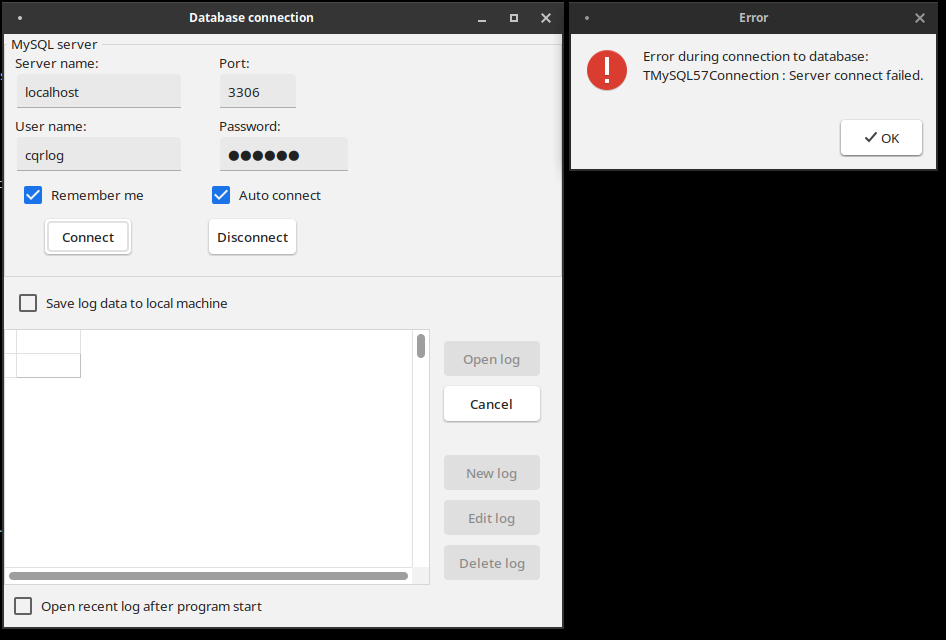Click the Database connection title bar text
Screen dimensions: 946x640
[x=252, y=17]
